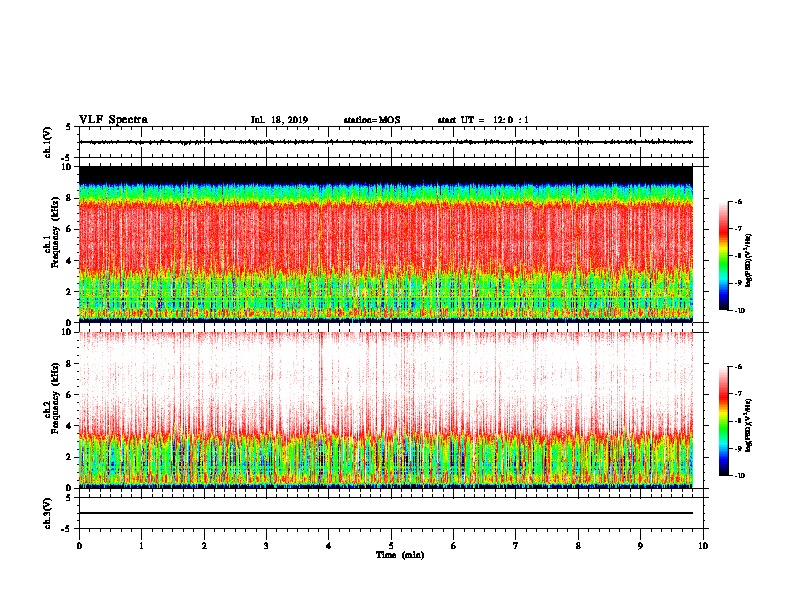Click the '-6' label on ch.1 color bar
This screenshot has width=792, height=612.
pos(738,201)
